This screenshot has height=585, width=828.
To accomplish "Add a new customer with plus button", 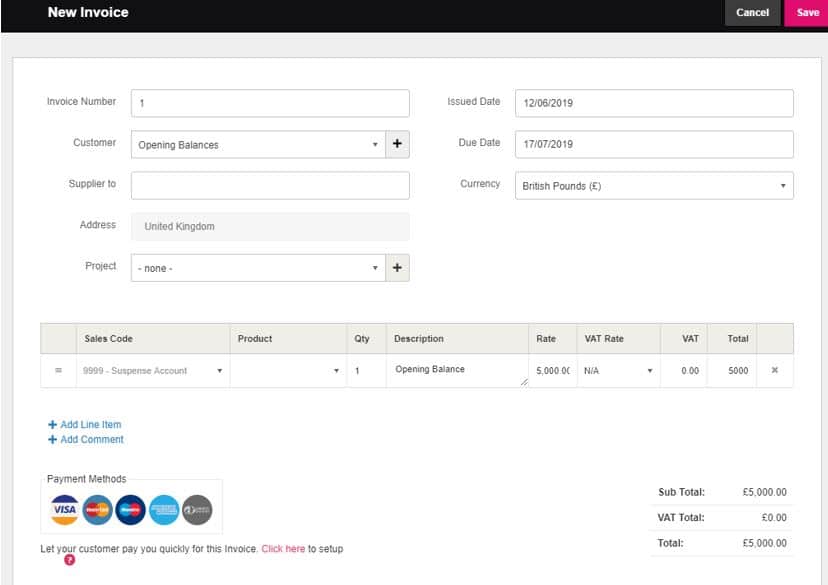I will tap(397, 144).
